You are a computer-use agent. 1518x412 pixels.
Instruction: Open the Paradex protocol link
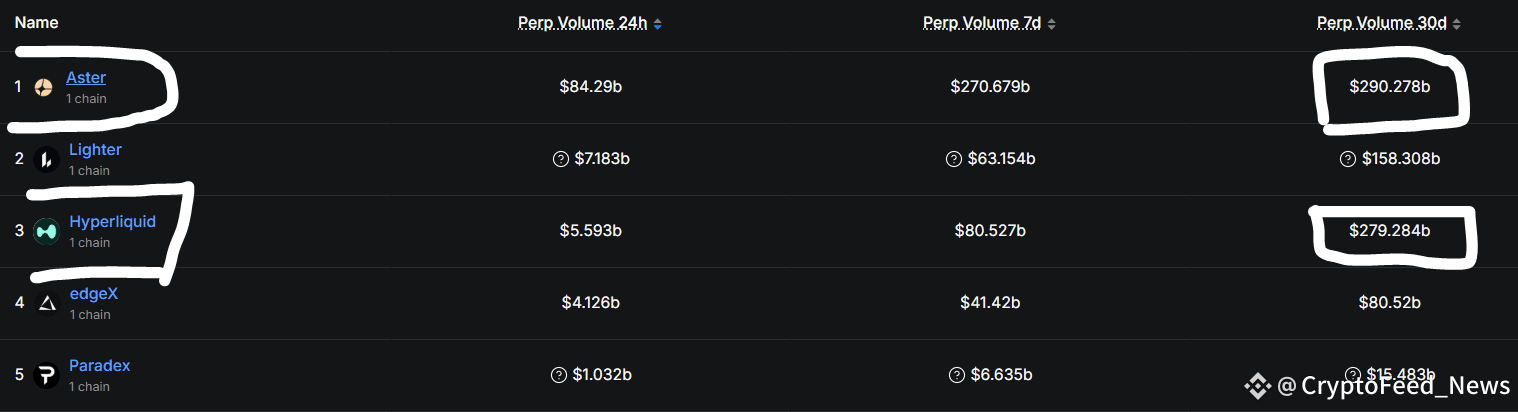point(99,366)
